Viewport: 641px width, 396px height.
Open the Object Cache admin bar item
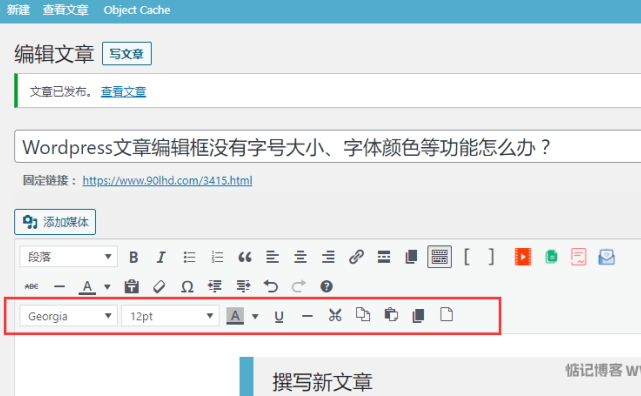pyautogui.click(x=137, y=10)
